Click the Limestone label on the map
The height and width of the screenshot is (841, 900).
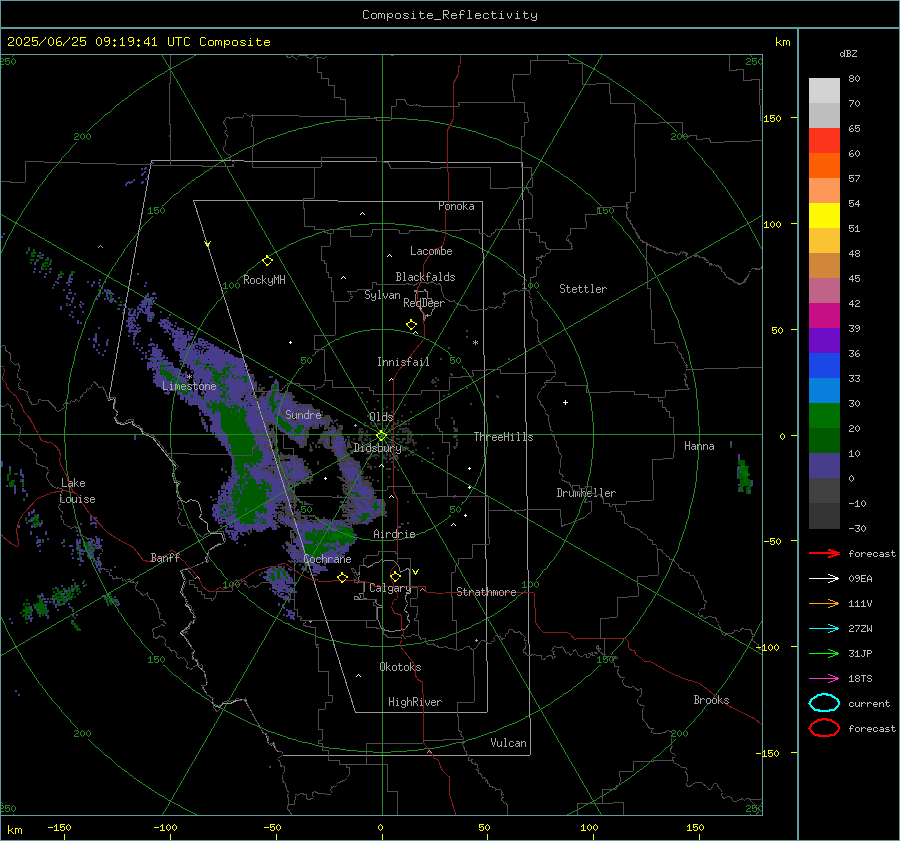[189, 386]
